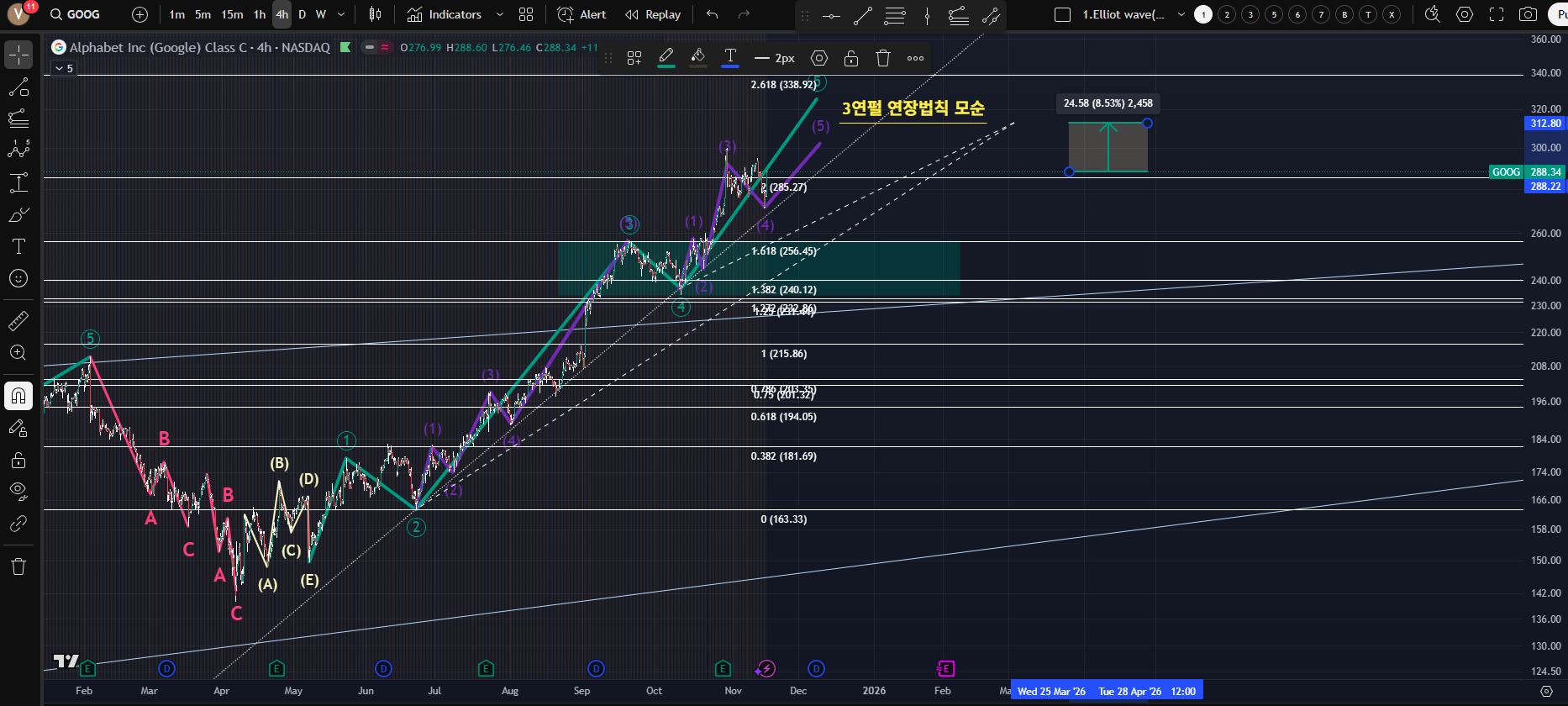
Task: Toggle lock all drawings in left sidebar
Action: point(18,460)
